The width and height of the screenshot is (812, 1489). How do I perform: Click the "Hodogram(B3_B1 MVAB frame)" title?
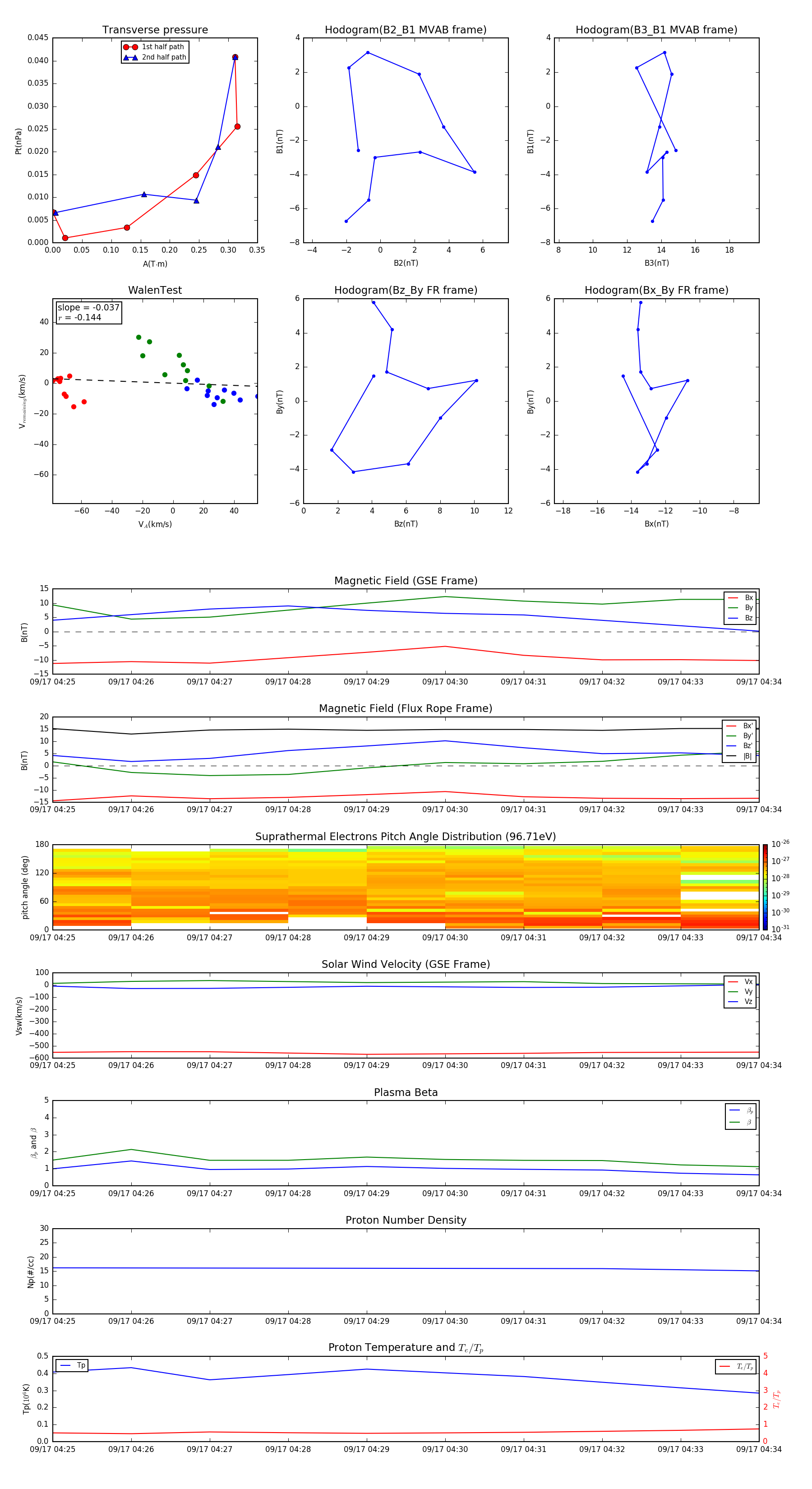(x=656, y=30)
